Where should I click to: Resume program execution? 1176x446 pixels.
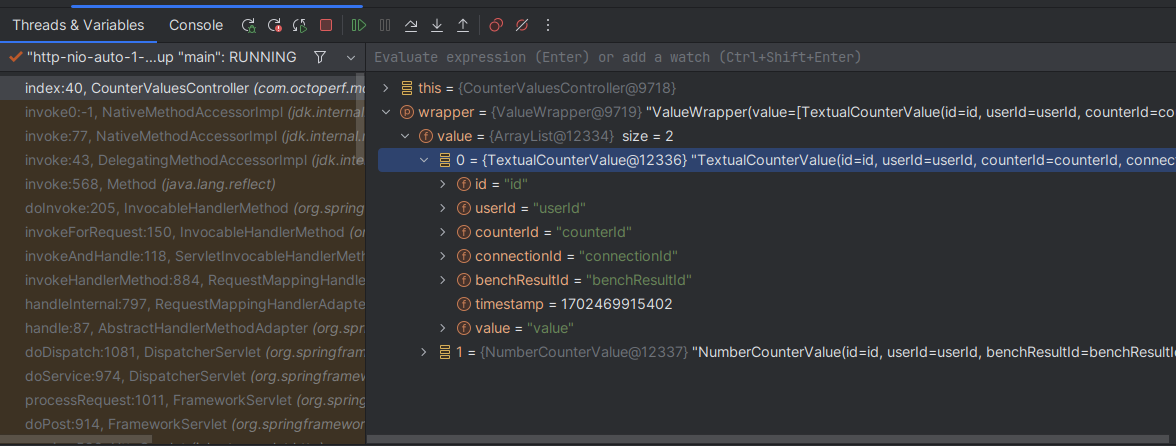click(x=359, y=25)
